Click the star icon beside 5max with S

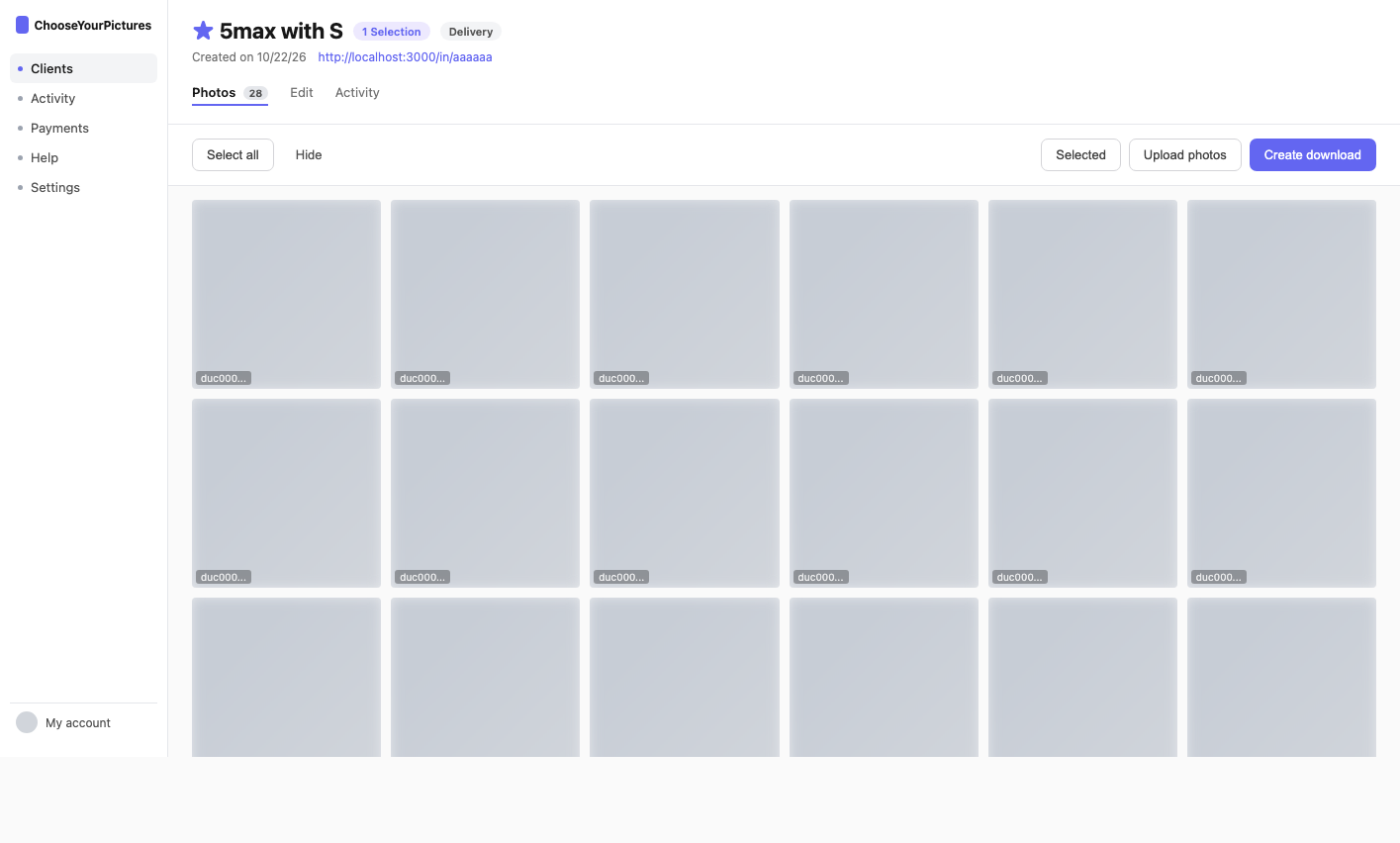click(203, 31)
